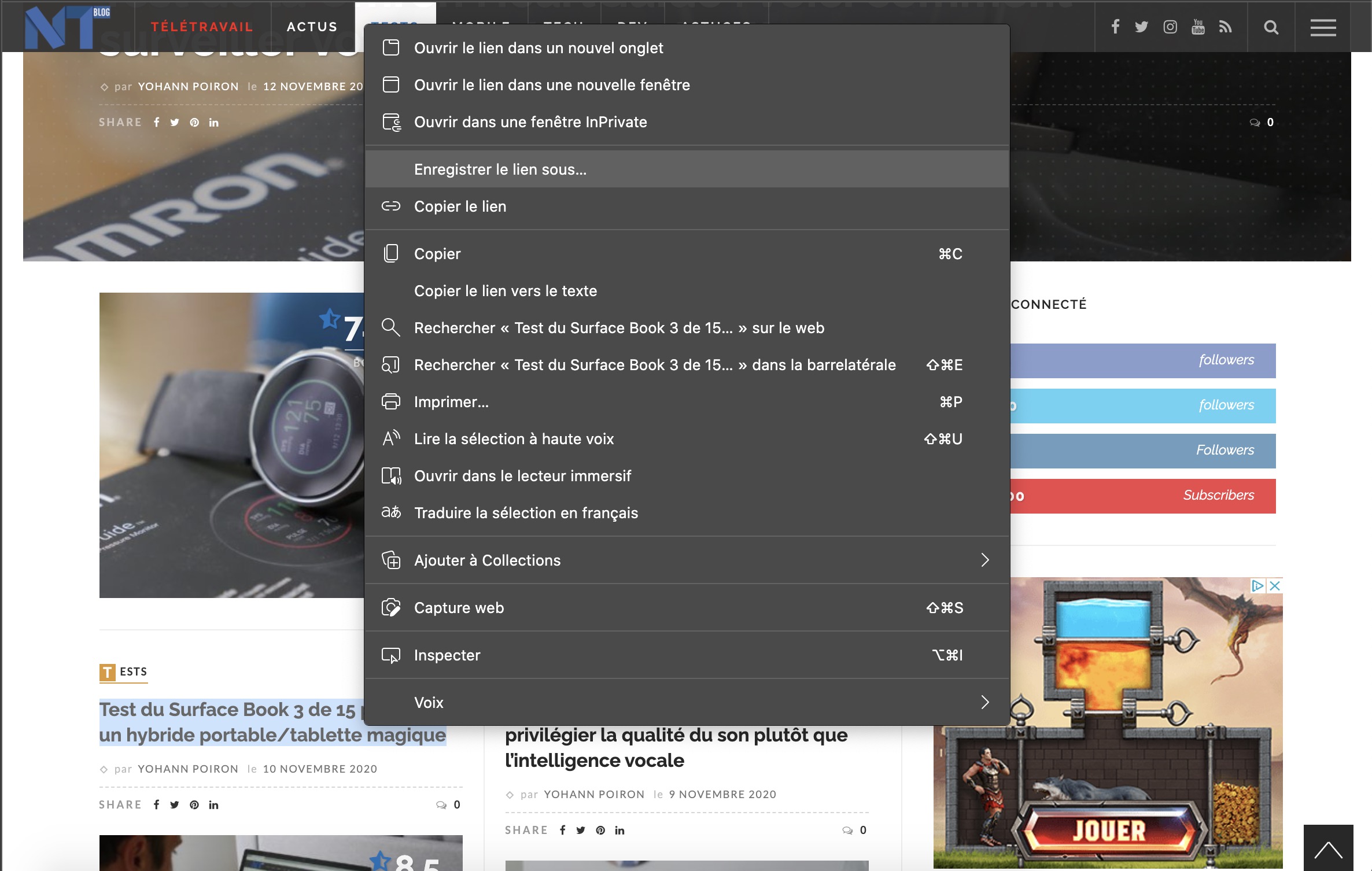Open the search tool in the header

click(x=1271, y=26)
